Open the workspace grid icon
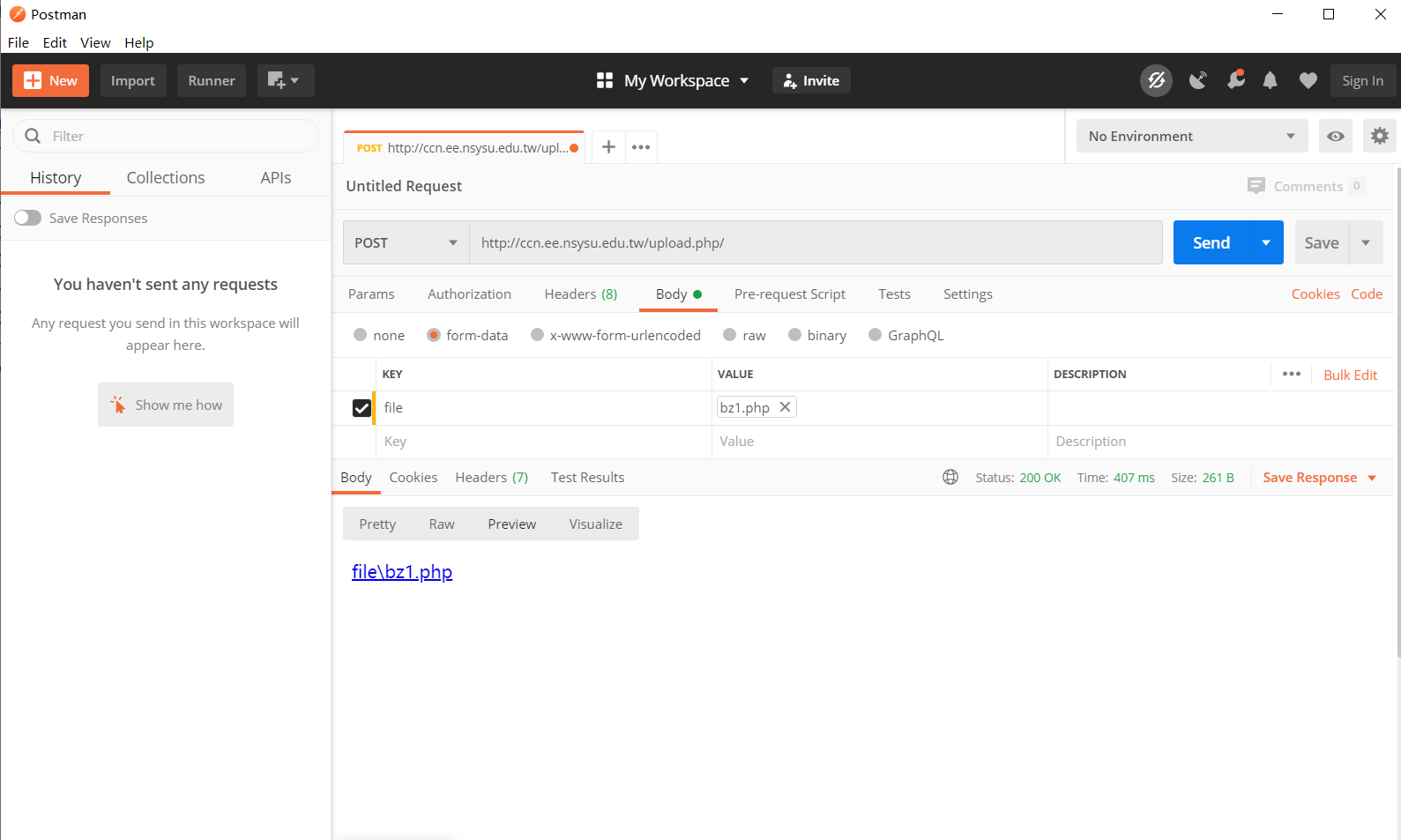 coord(605,81)
